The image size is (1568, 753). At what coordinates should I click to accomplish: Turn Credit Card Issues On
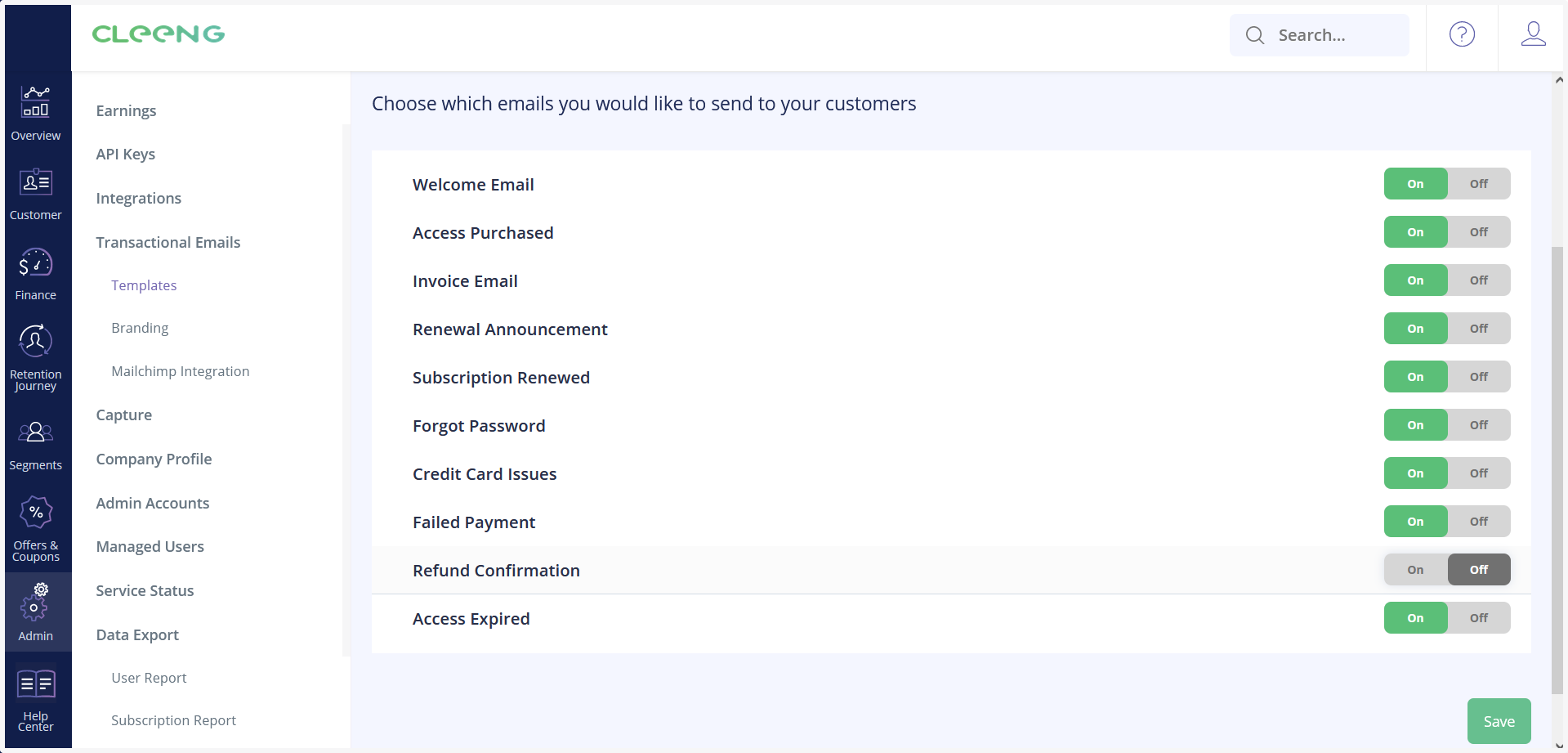[x=1415, y=473]
